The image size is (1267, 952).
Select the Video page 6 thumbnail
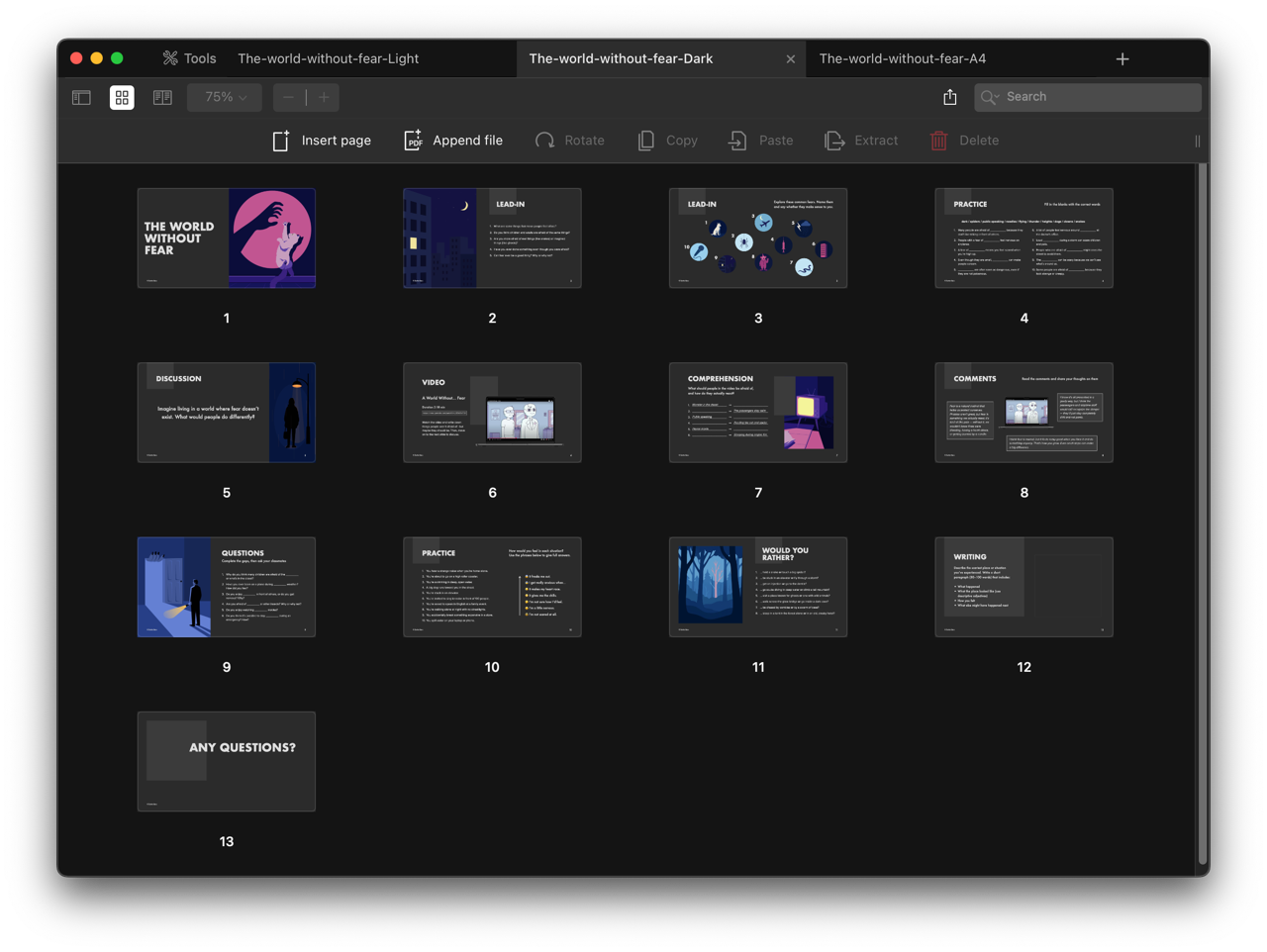[x=492, y=413]
